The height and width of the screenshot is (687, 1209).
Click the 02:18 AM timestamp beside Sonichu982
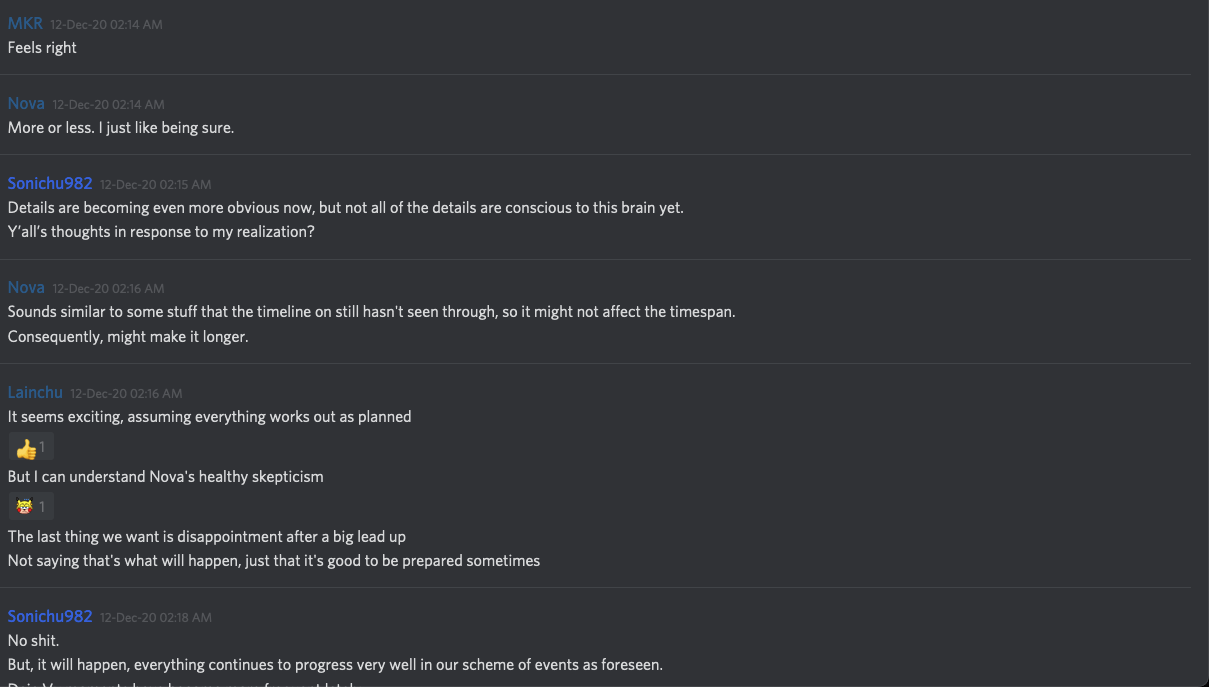155,617
